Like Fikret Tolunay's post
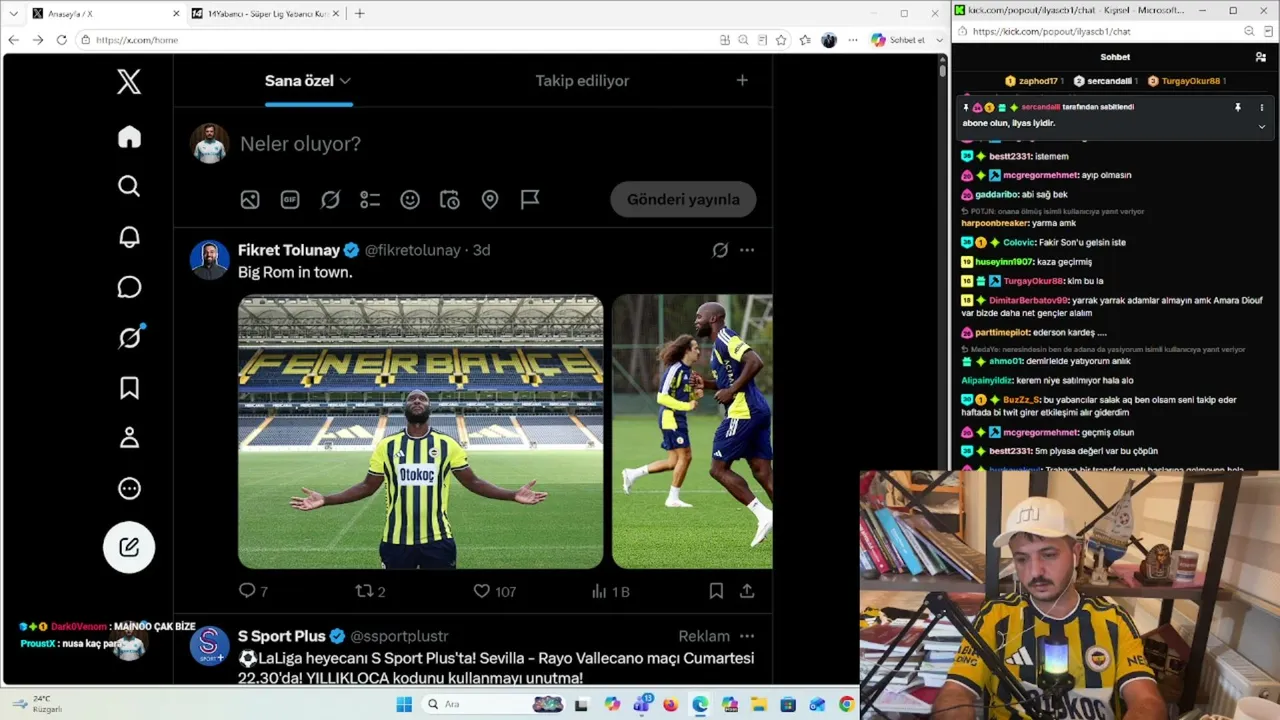1280x720 pixels. click(x=494, y=591)
